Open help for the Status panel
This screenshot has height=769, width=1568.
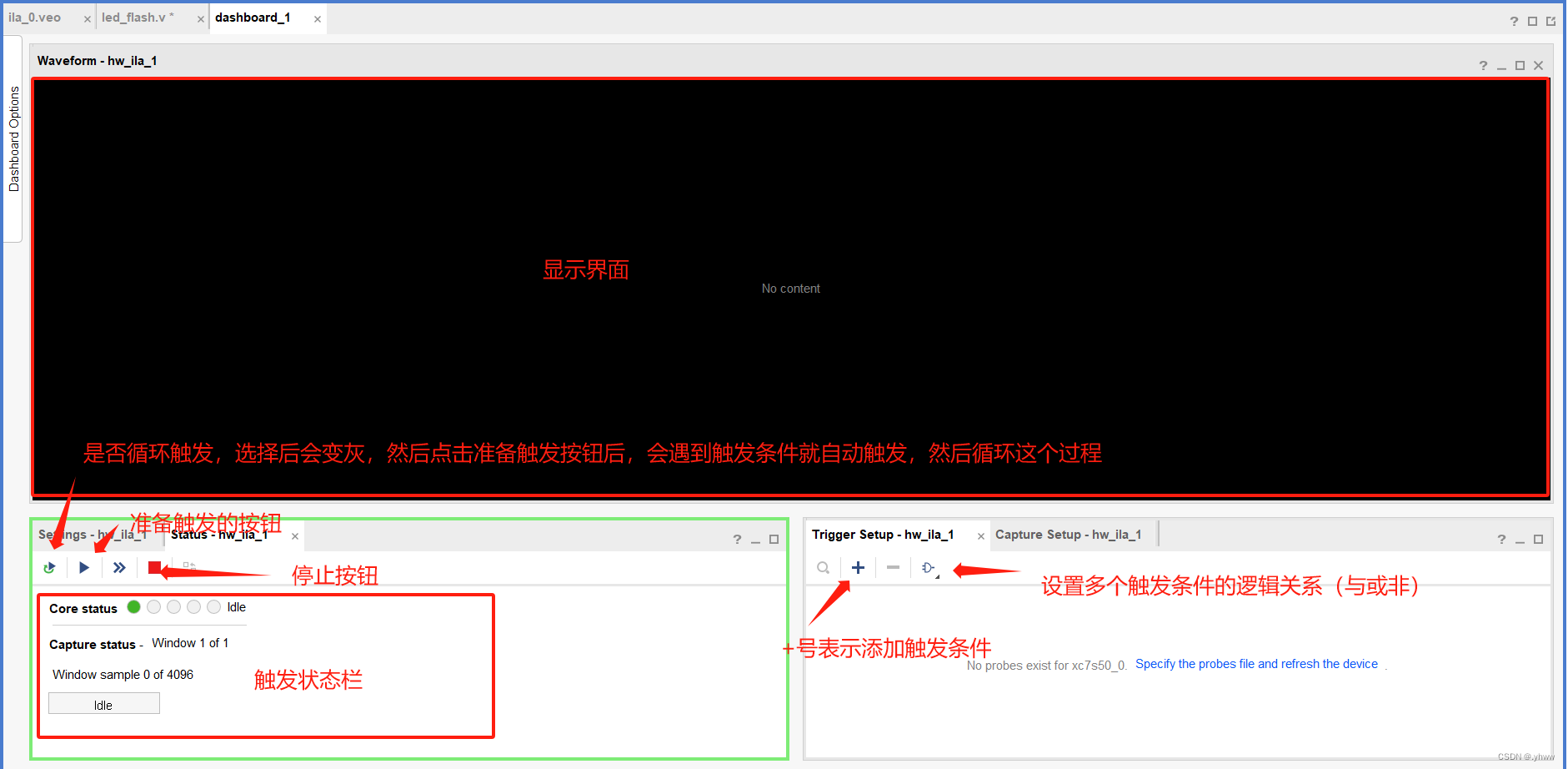pos(737,540)
